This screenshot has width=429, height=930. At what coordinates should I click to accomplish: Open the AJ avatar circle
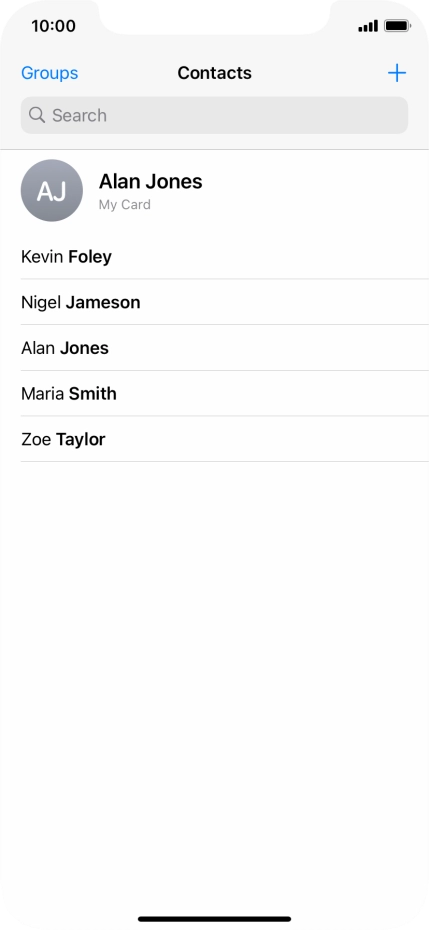(x=52, y=190)
